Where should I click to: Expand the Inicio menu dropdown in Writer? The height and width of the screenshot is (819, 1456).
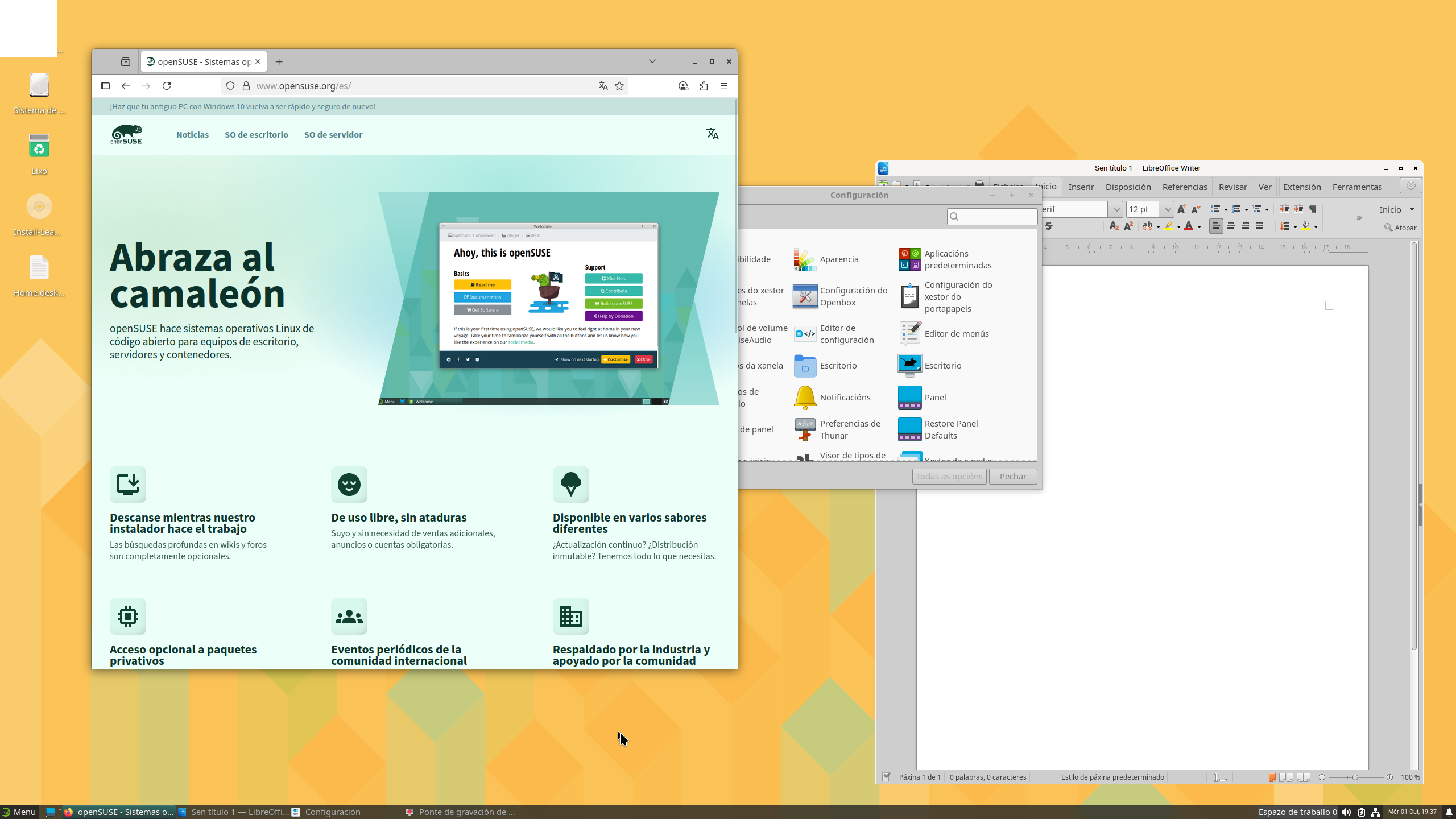tap(1412, 209)
